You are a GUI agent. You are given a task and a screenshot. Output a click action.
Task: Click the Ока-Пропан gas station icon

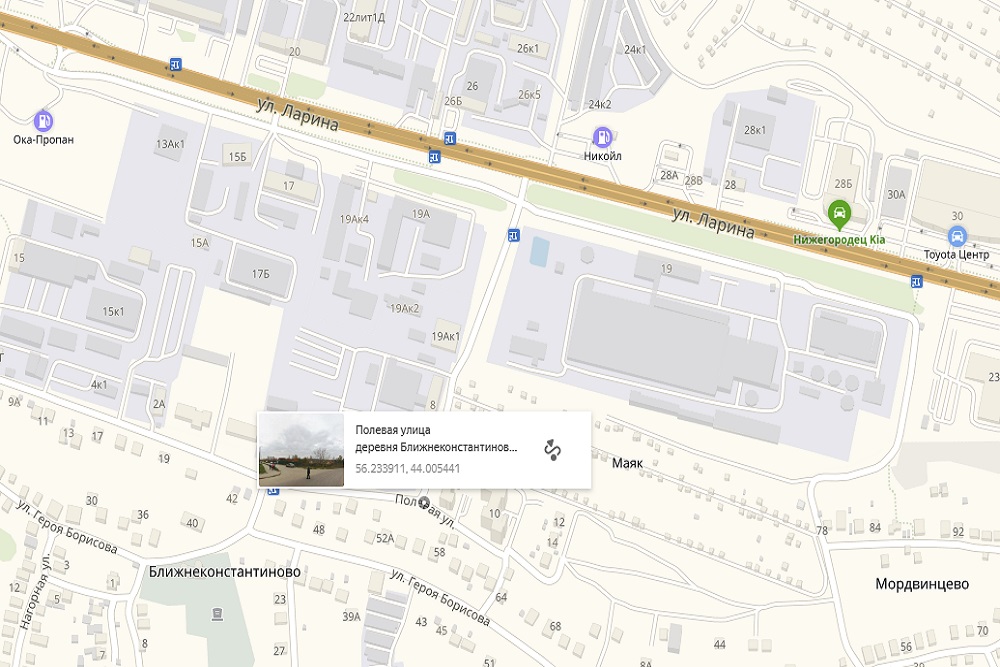coord(44,119)
